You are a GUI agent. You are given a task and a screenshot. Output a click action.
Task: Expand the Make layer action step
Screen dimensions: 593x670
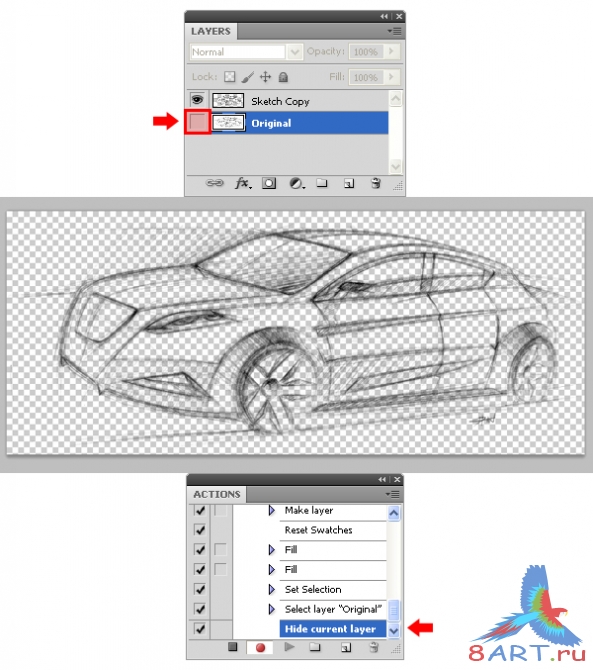(x=272, y=510)
